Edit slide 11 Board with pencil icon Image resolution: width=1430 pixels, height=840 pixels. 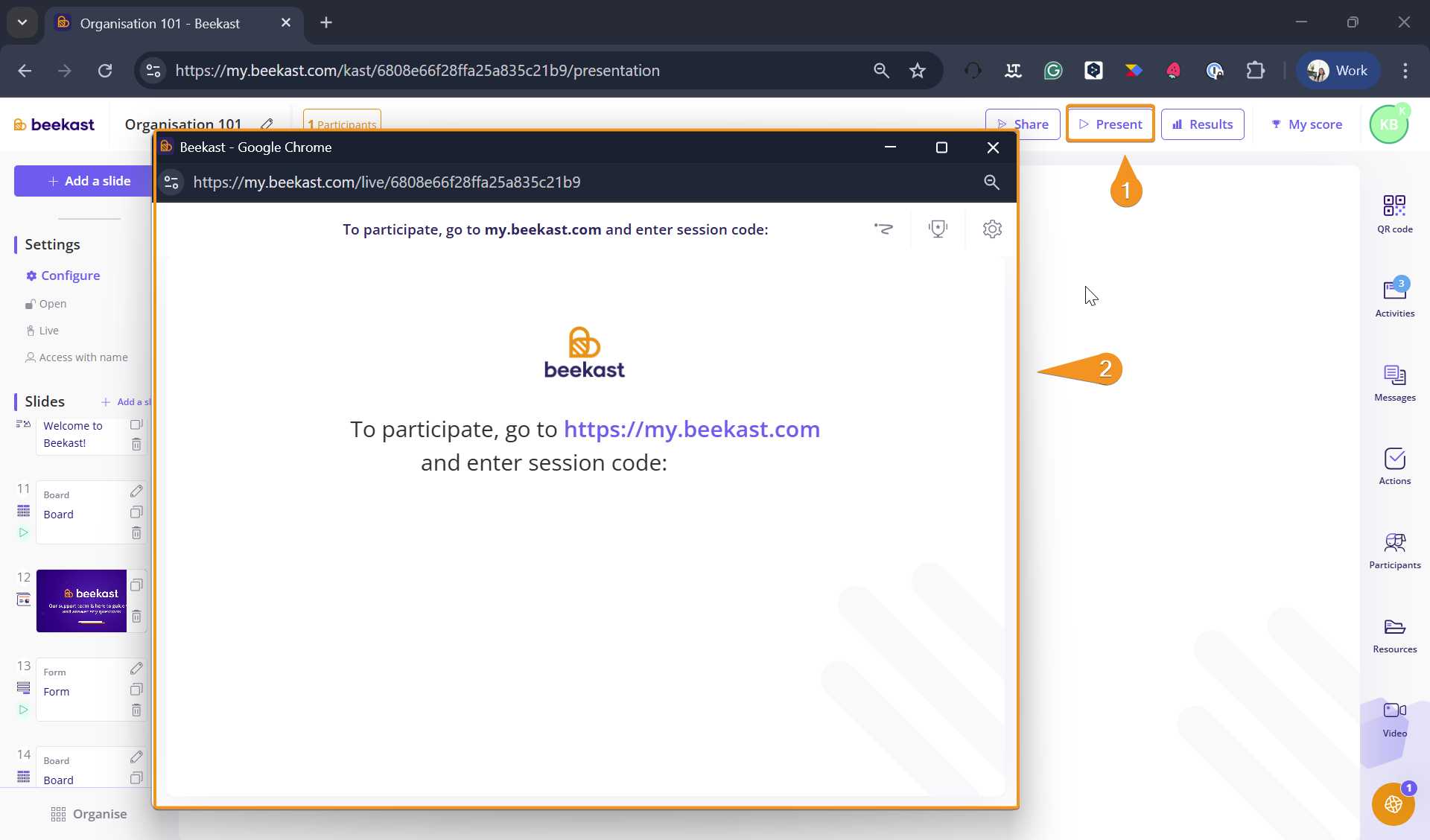(136, 491)
